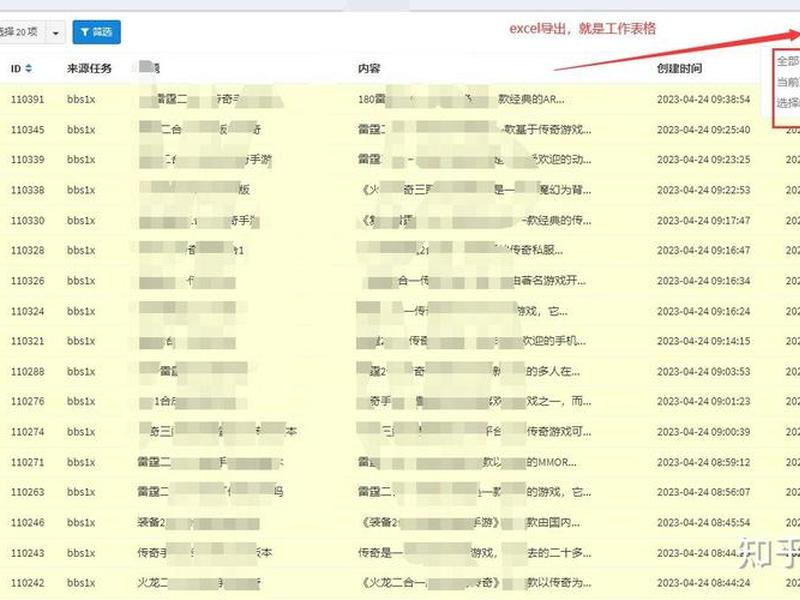Select row ID 110339
Image resolution: width=800 pixels, height=600 pixels.
pyautogui.click(x=28, y=160)
